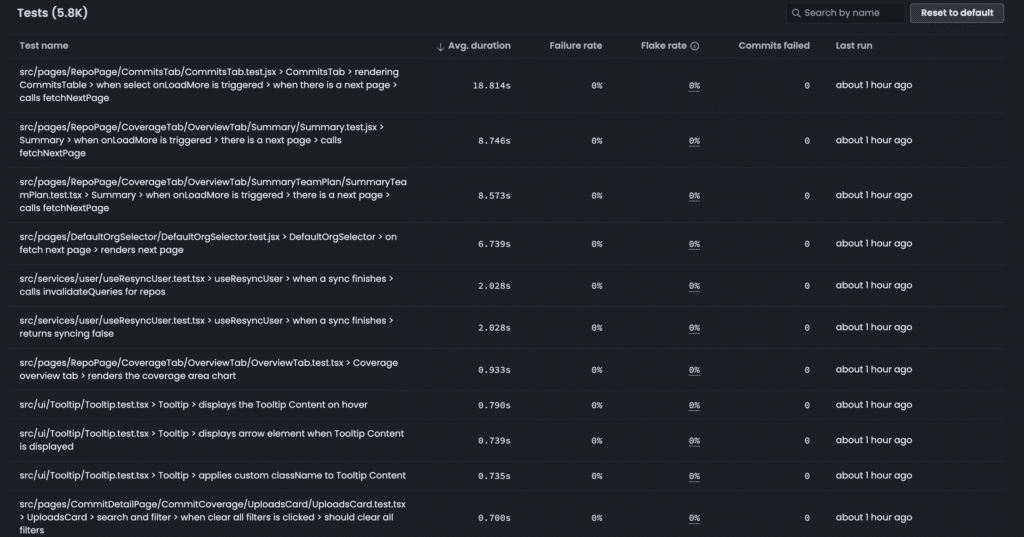
Task: Sort by the Flake rate column header
Action: pos(664,46)
